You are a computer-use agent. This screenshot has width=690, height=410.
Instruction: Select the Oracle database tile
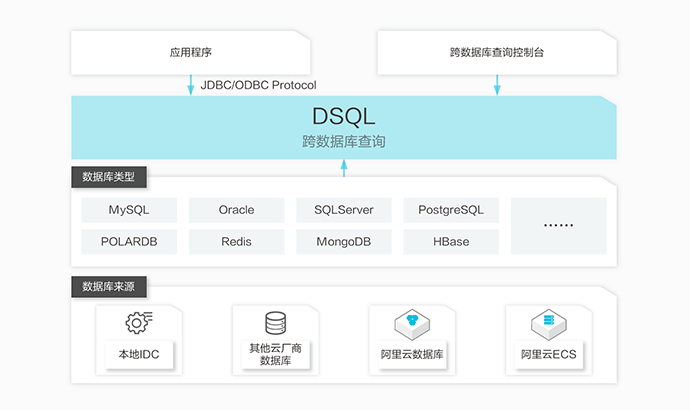[236, 210]
